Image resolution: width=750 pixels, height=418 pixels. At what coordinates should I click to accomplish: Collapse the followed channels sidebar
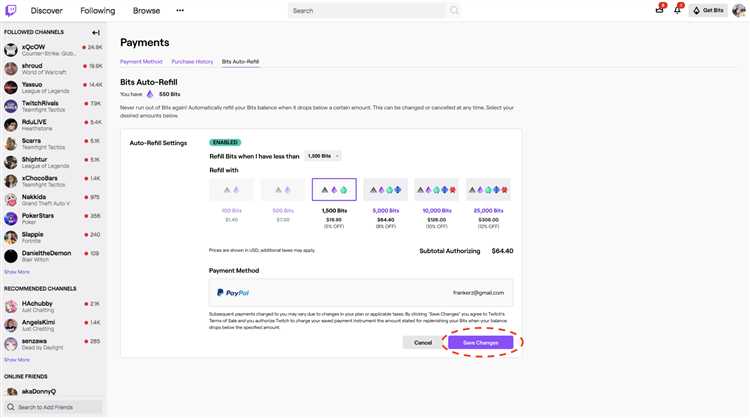click(x=96, y=33)
